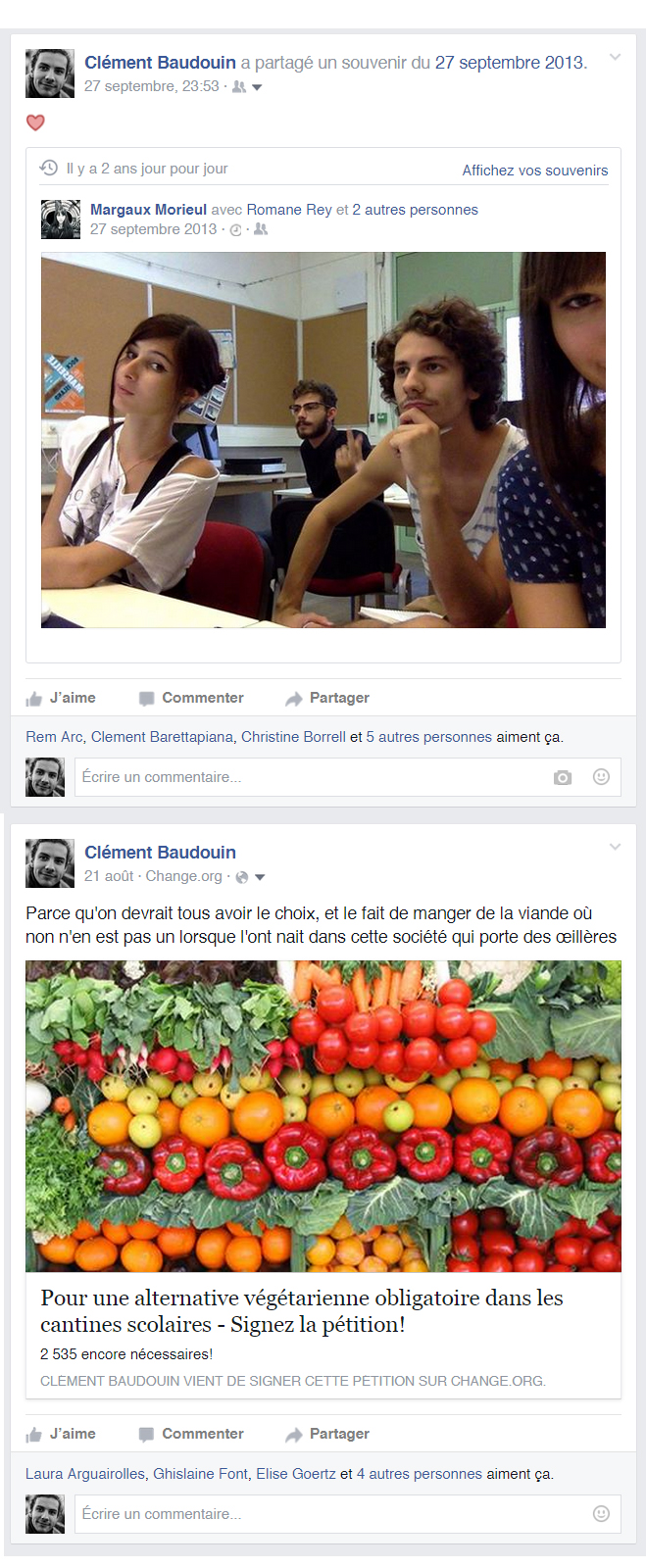
Task: Open emoji picker in petition post comment box
Action: click(x=601, y=1513)
